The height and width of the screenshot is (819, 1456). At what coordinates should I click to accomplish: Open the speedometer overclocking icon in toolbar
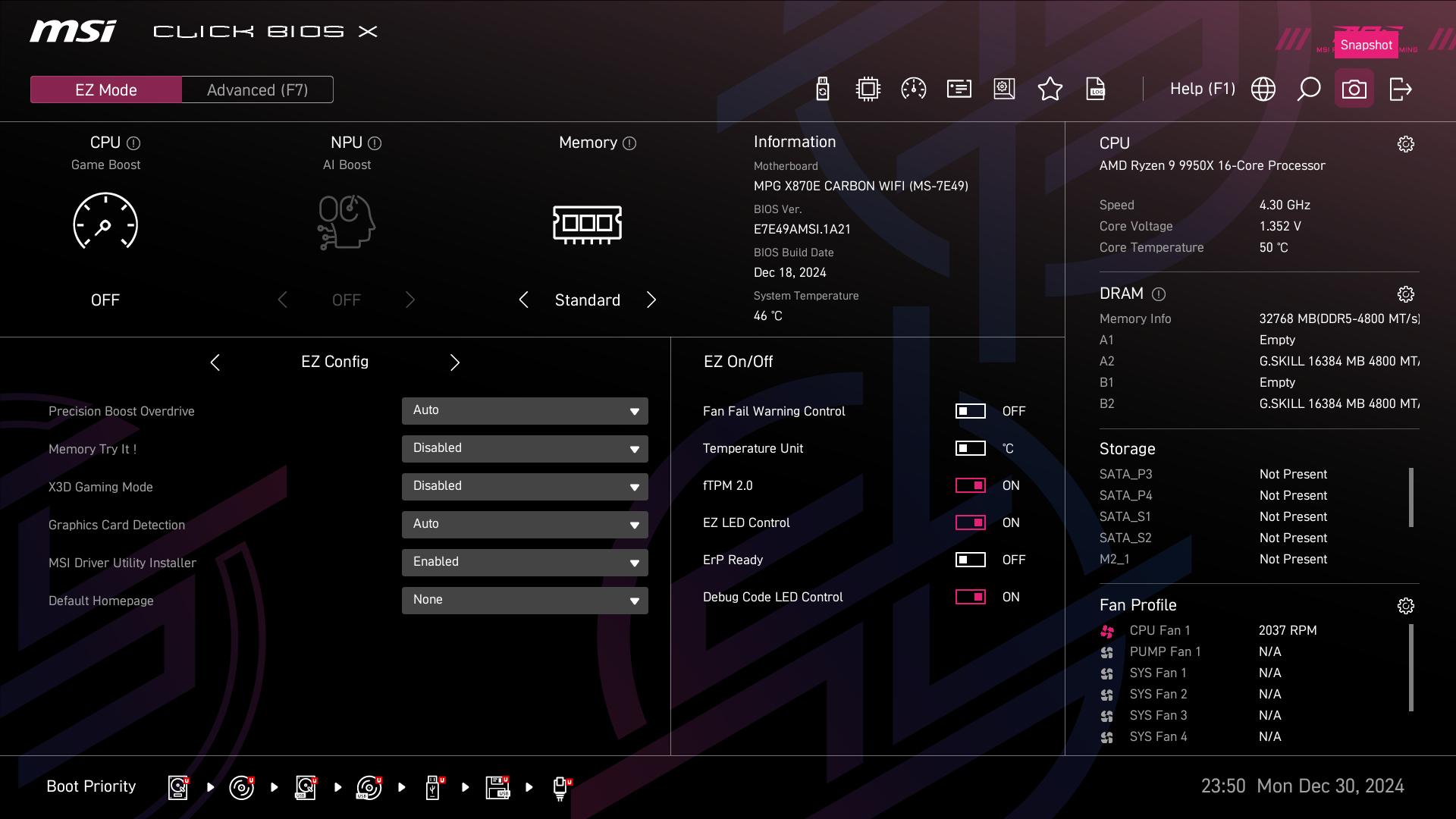pos(913,89)
